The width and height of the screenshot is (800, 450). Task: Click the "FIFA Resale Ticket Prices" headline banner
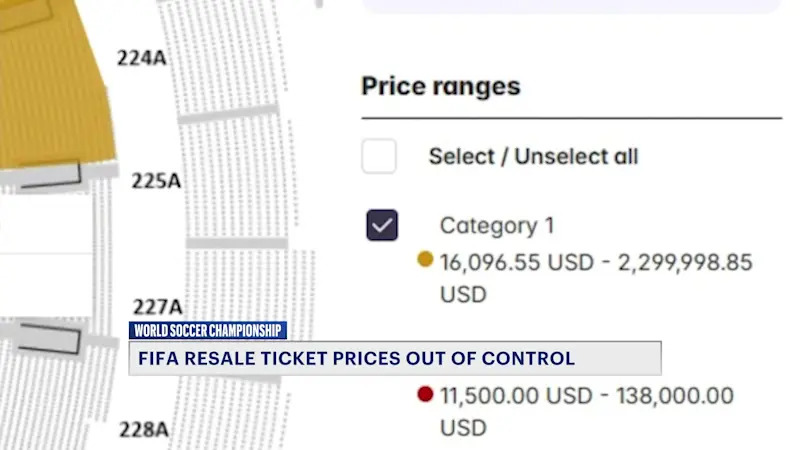[395, 358]
